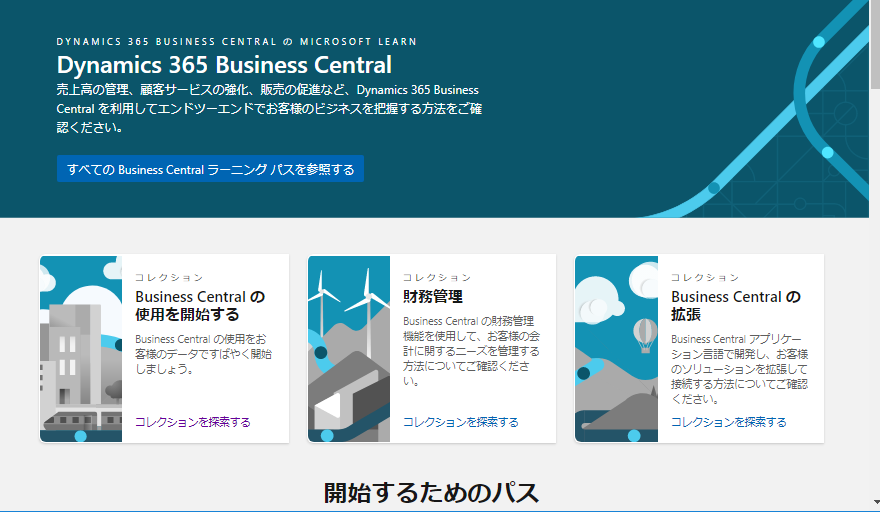The image size is (880, 512).
Task: Click コレクションを探索する link in 拡張 card
Action: (729, 422)
